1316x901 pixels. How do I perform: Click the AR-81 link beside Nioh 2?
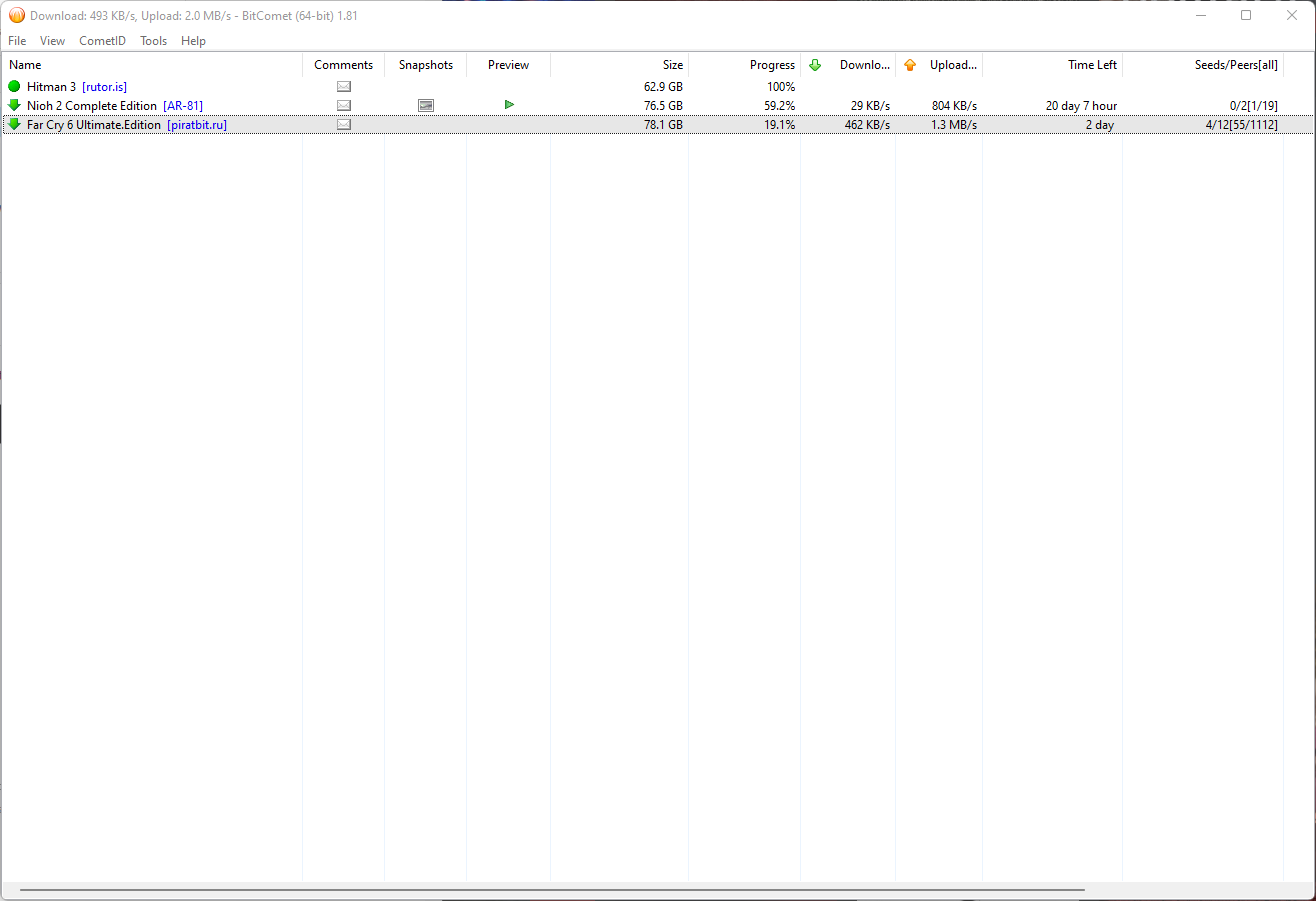(x=183, y=106)
